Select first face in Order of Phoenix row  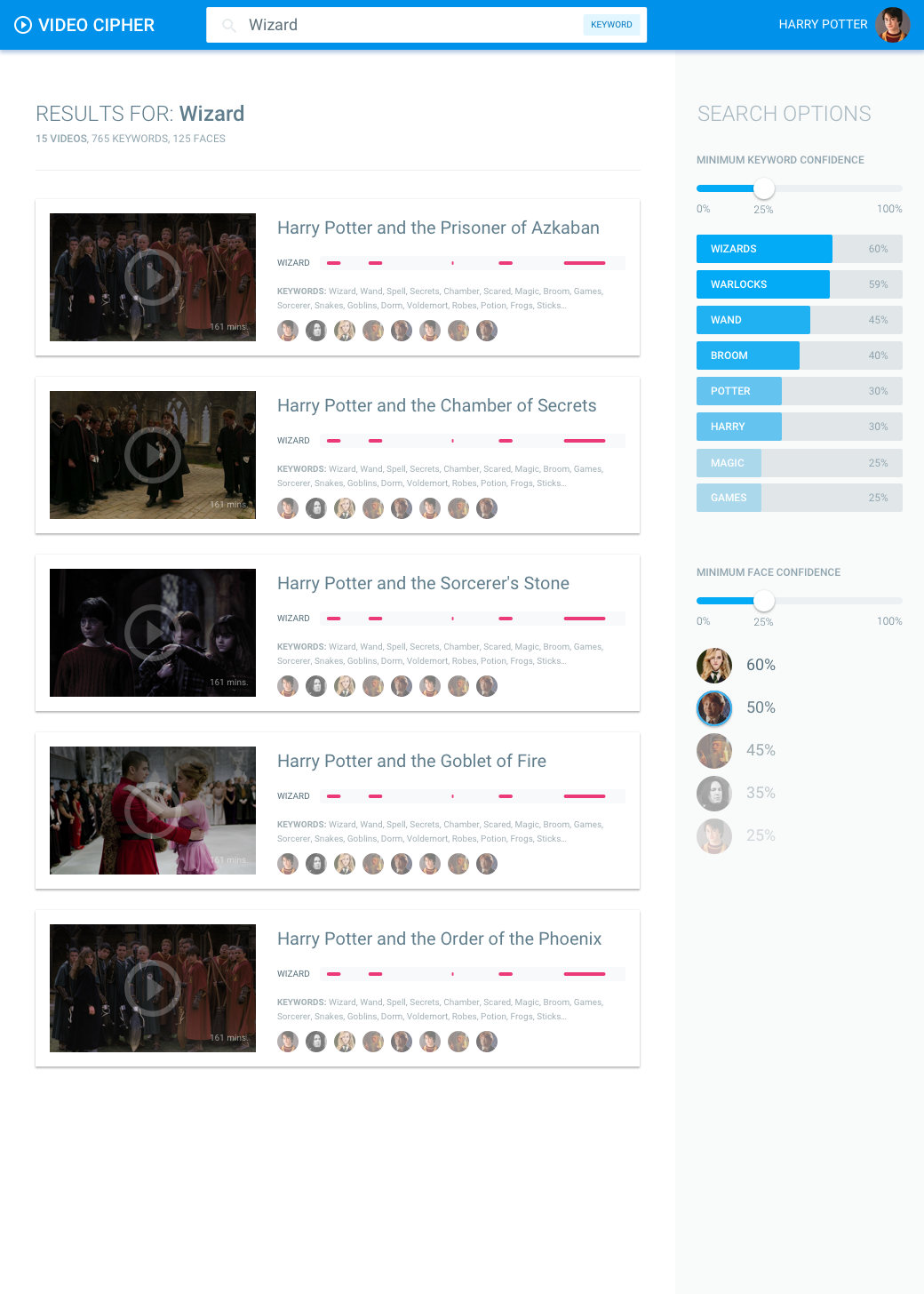pyautogui.click(x=288, y=1042)
